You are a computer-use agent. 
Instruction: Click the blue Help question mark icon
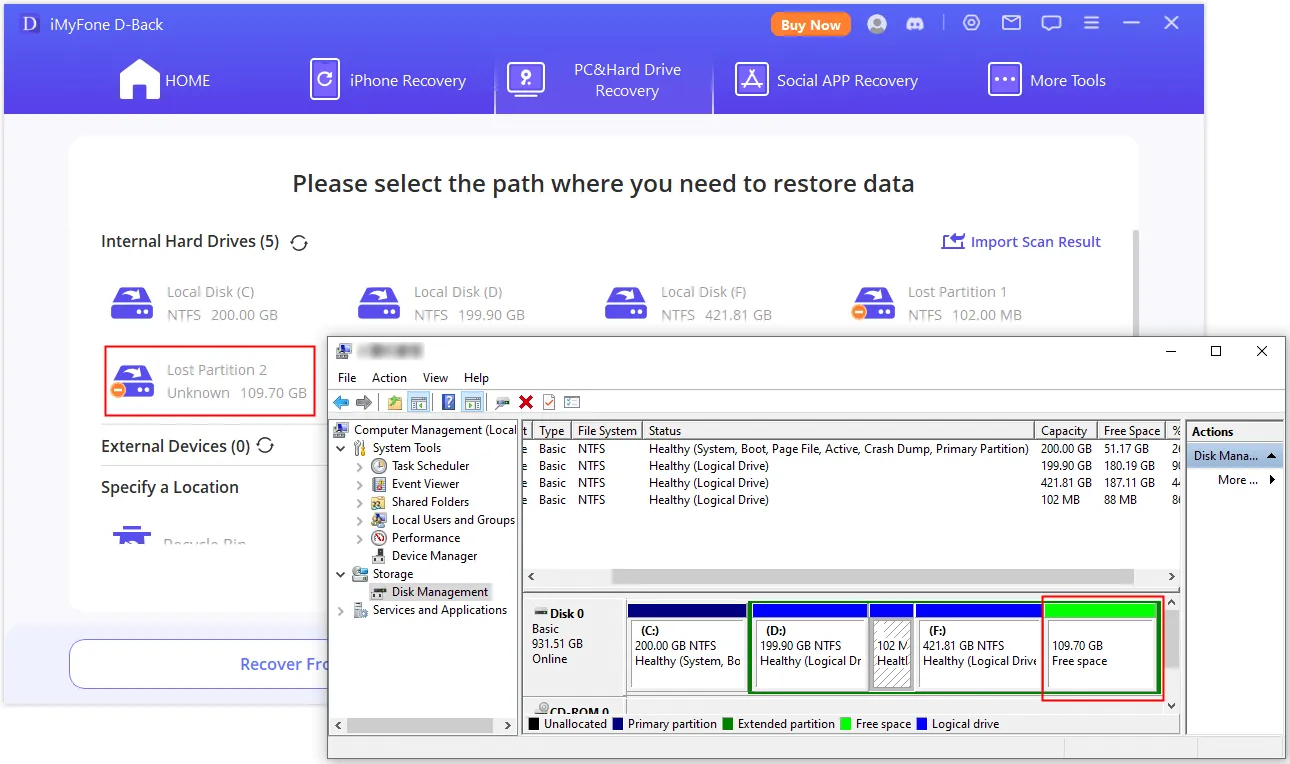[448, 402]
